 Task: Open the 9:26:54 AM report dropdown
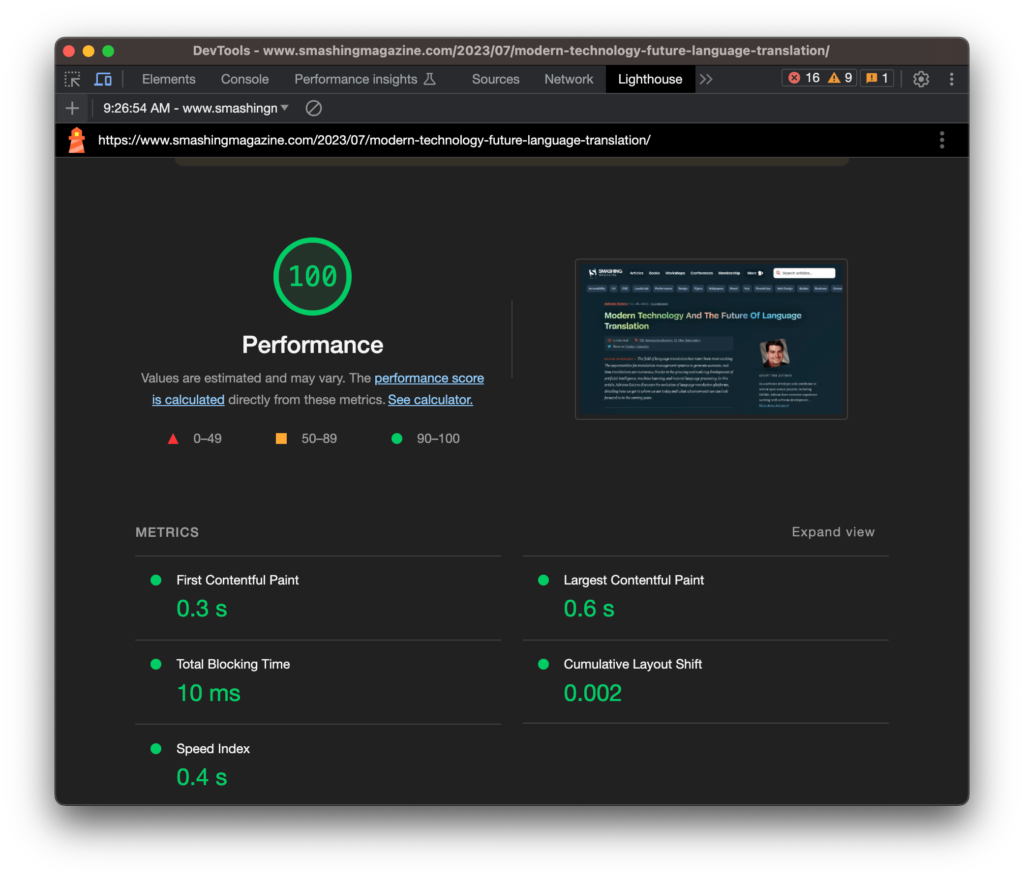click(195, 108)
